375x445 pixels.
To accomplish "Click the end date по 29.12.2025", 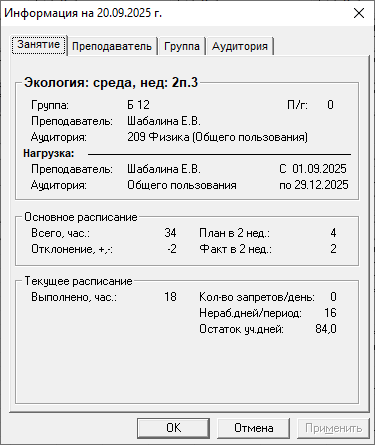I will 314,185.
